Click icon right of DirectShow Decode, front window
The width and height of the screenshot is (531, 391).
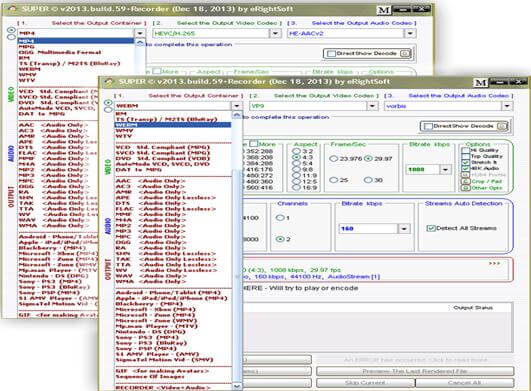(502, 126)
